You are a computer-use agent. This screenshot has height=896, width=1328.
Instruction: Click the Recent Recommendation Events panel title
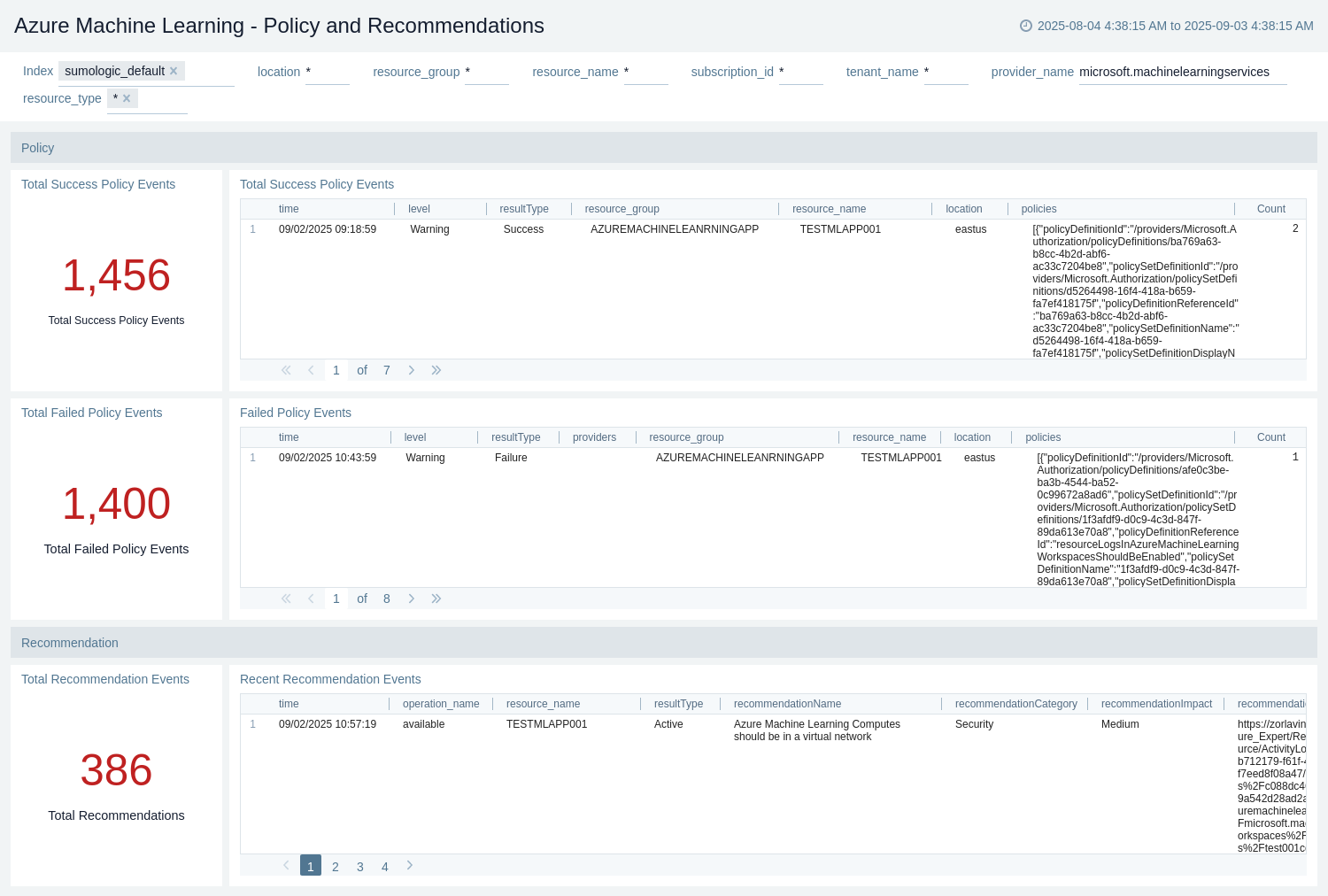[330, 679]
